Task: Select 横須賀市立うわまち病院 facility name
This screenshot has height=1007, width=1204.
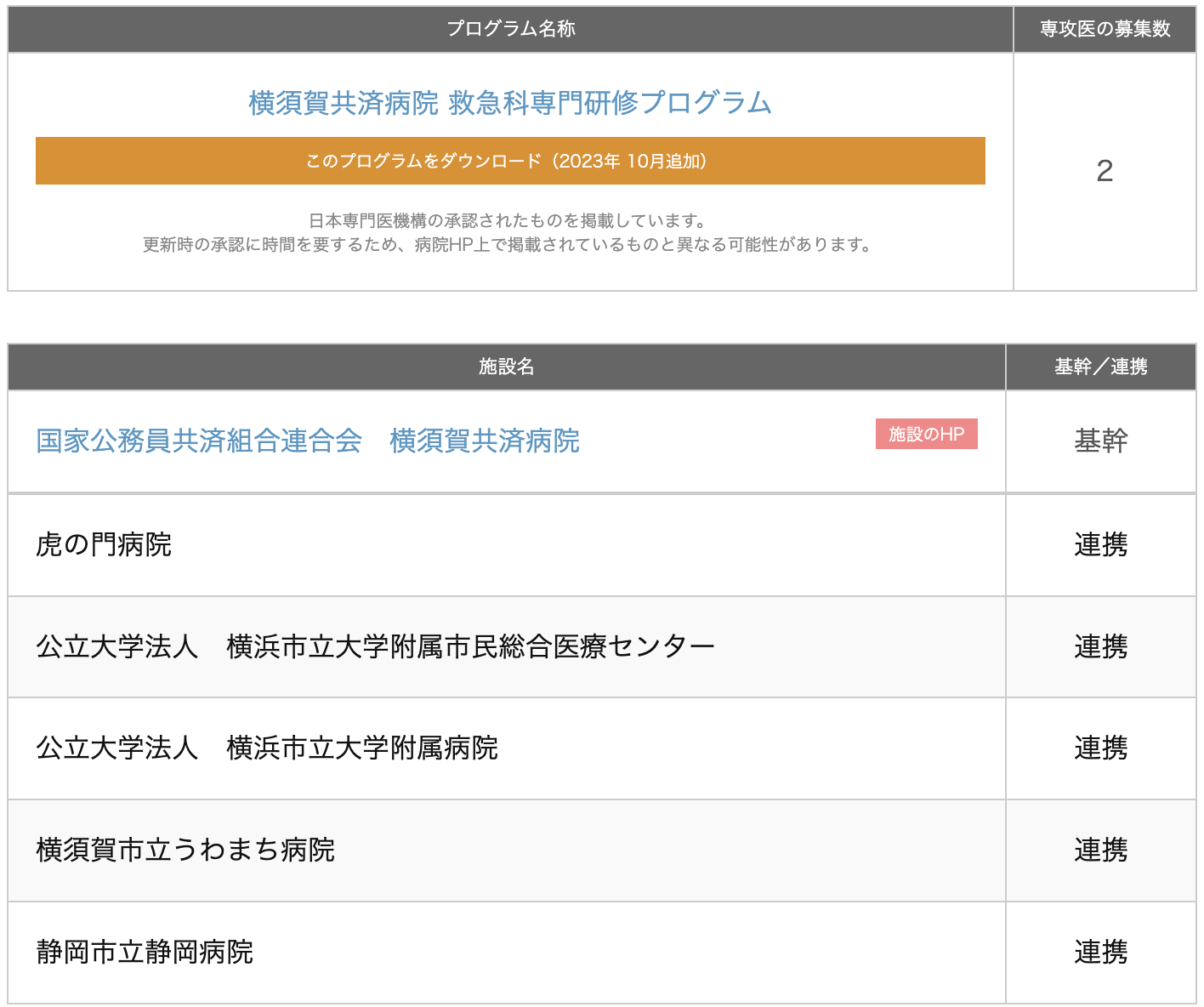Action: coord(185,850)
